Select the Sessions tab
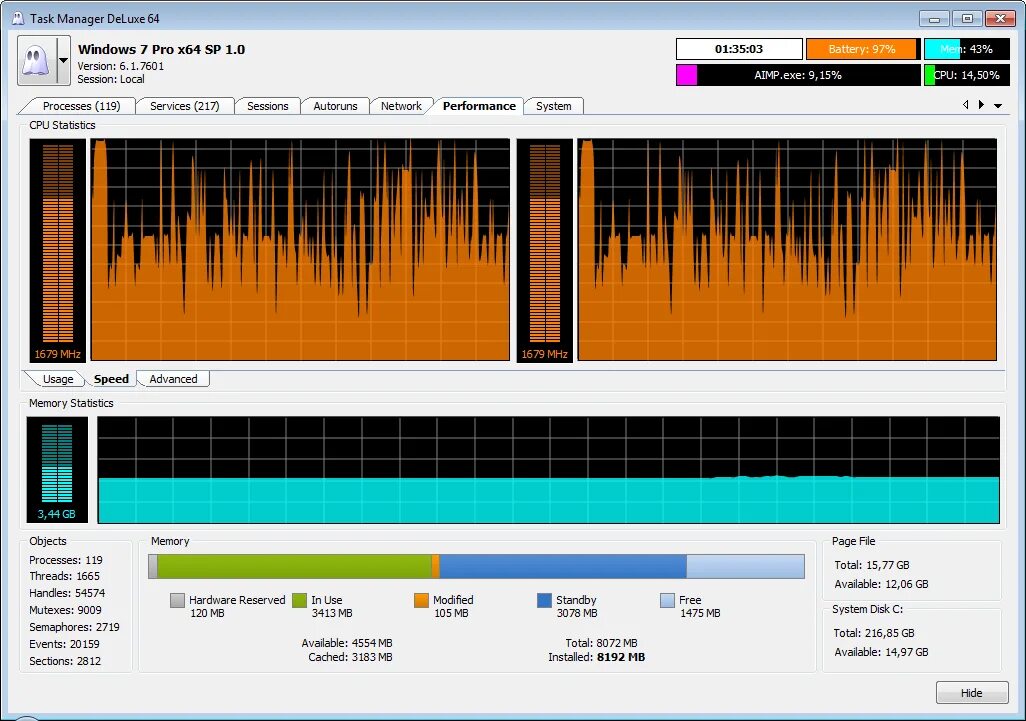 click(268, 106)
